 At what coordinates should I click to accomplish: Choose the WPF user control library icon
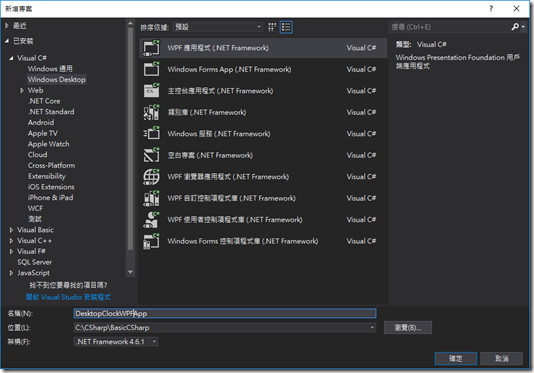click(x=152, y=220)
